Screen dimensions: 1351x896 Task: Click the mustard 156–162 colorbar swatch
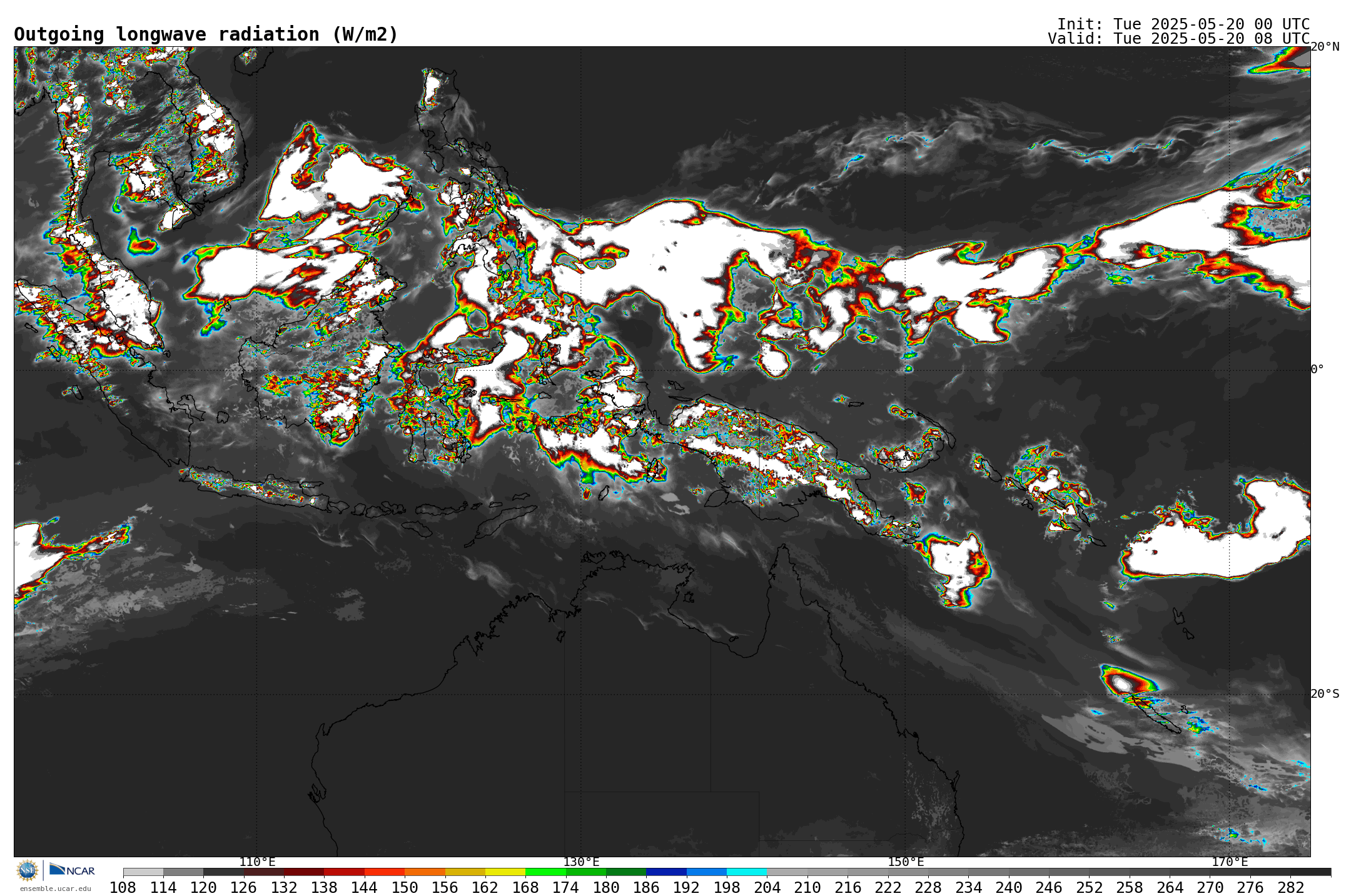[465, 872]
